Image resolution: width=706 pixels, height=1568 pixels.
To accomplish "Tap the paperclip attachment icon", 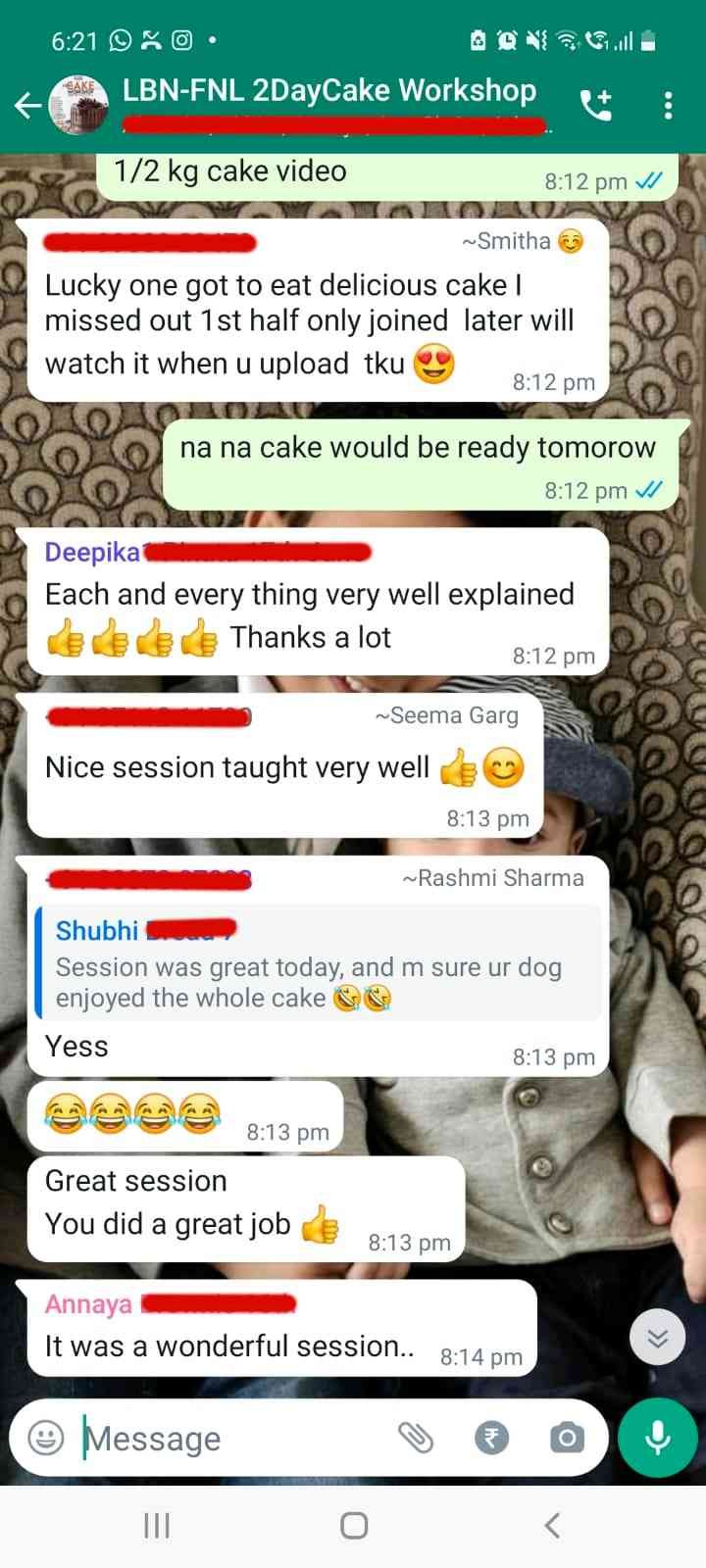I will pos(416,1438).
